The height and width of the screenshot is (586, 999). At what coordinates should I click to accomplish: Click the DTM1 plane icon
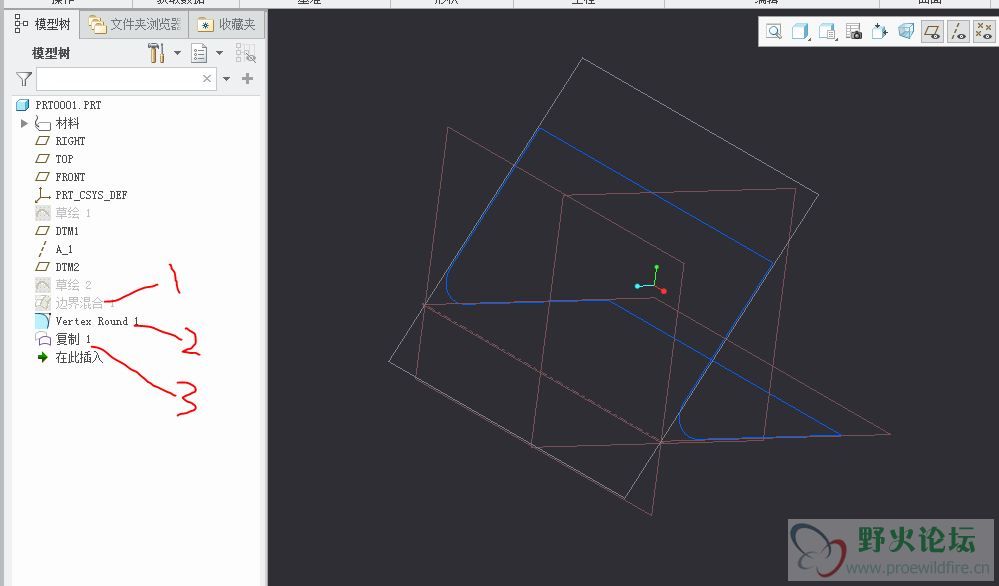click(x=43, y=231)
